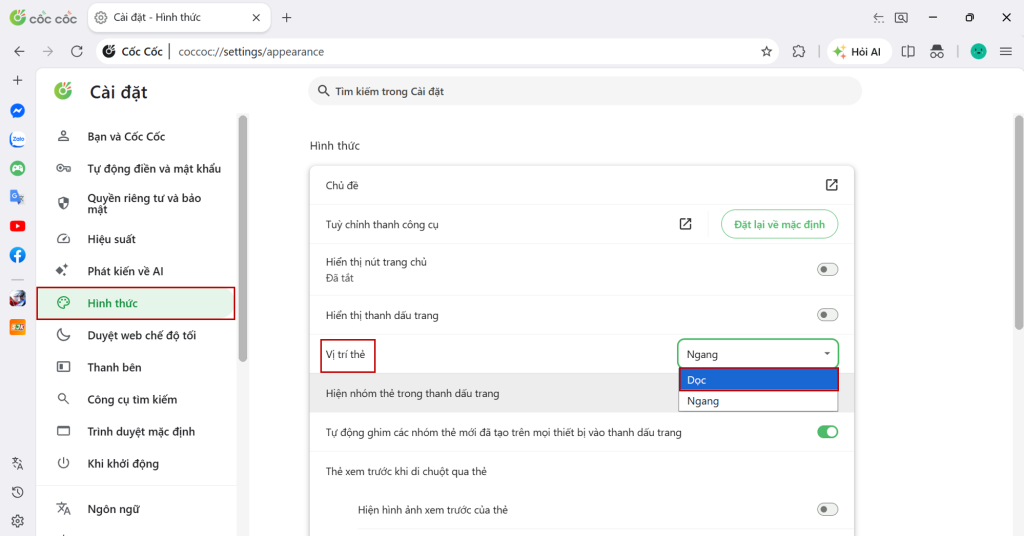Open the browser main menu
The height and width of the screenshot is (536, 1024).
pos(1006,52)
